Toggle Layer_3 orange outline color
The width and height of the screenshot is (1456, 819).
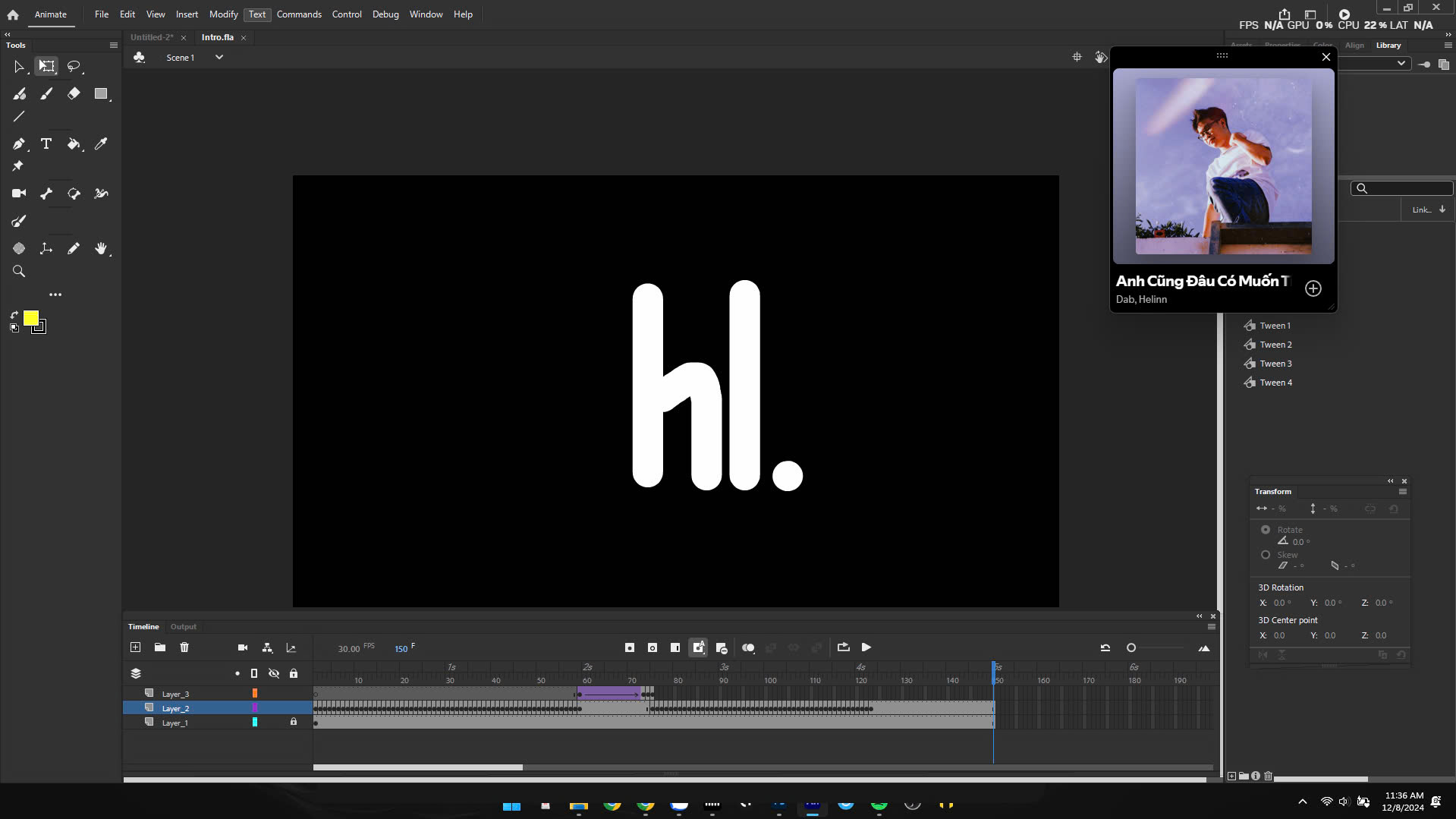[x=255, y=694]
